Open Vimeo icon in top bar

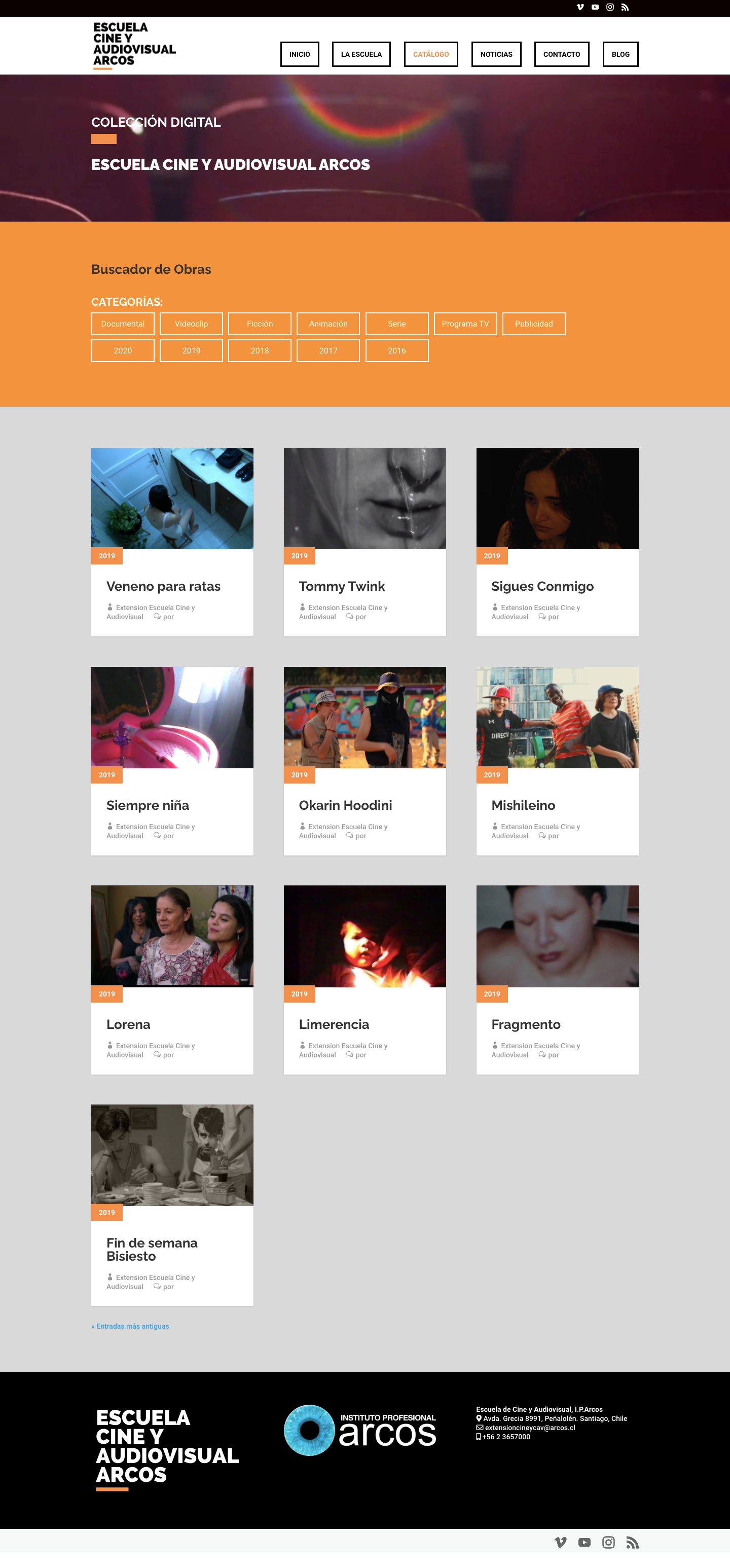[580, 7]
